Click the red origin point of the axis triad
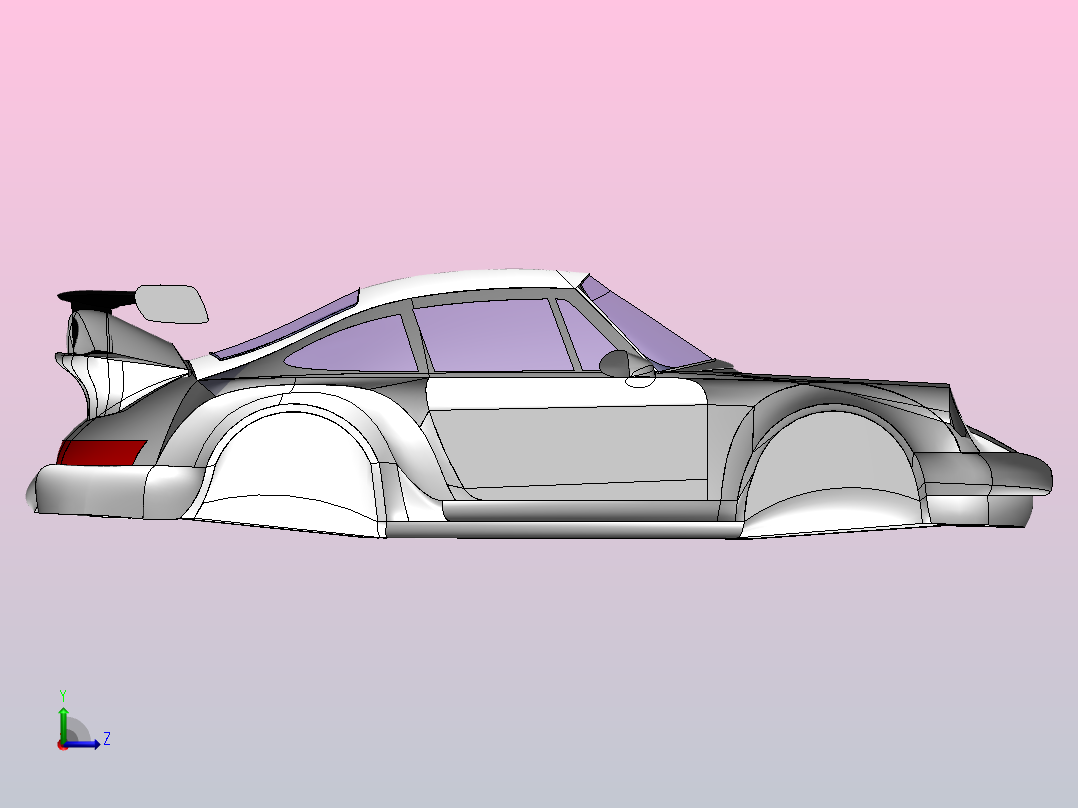 point(63,745)
